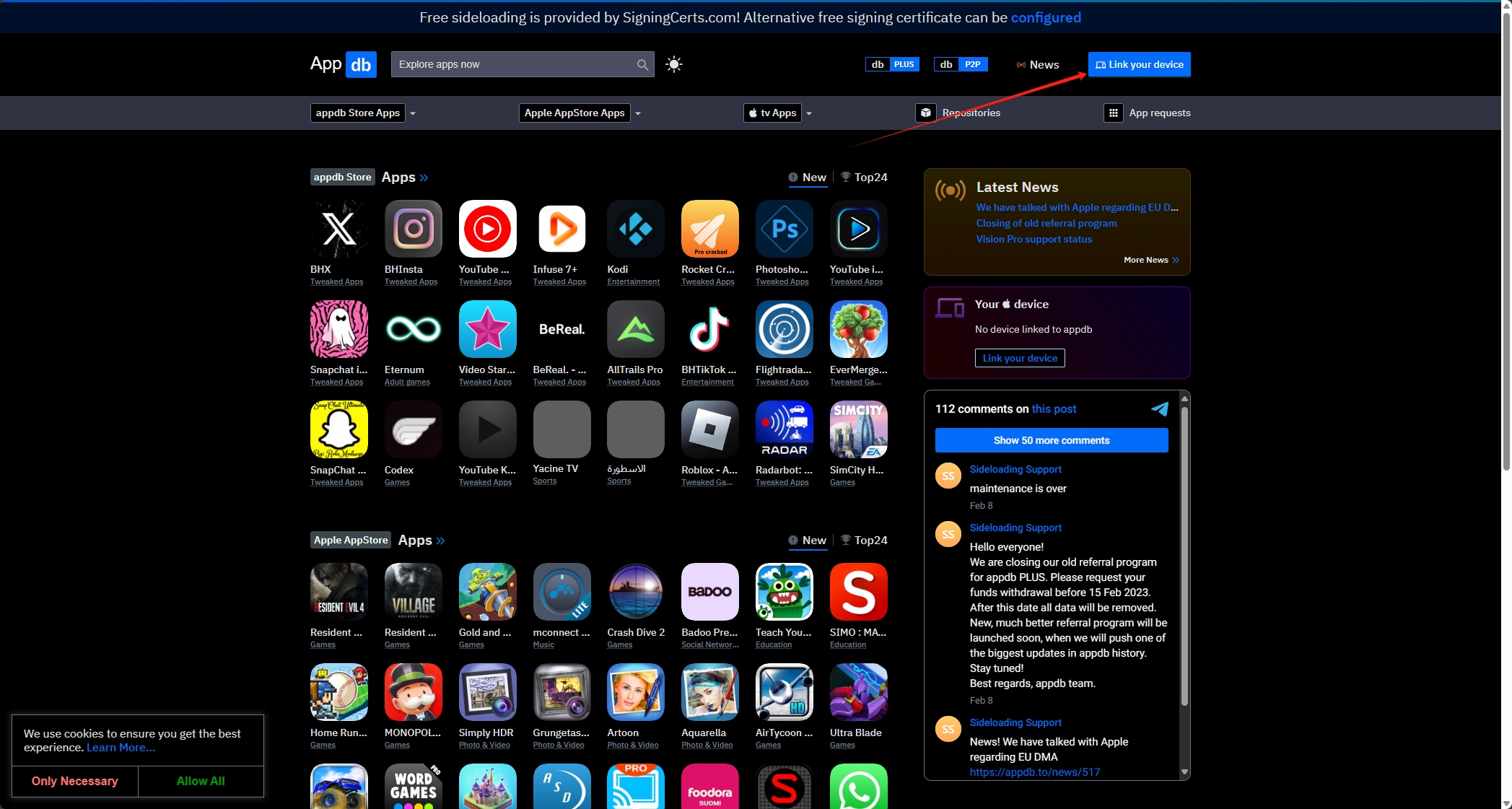Expand the appdb Store Apps dropdown
This screenshot has width=1512, height=809.
coord(413,113)
